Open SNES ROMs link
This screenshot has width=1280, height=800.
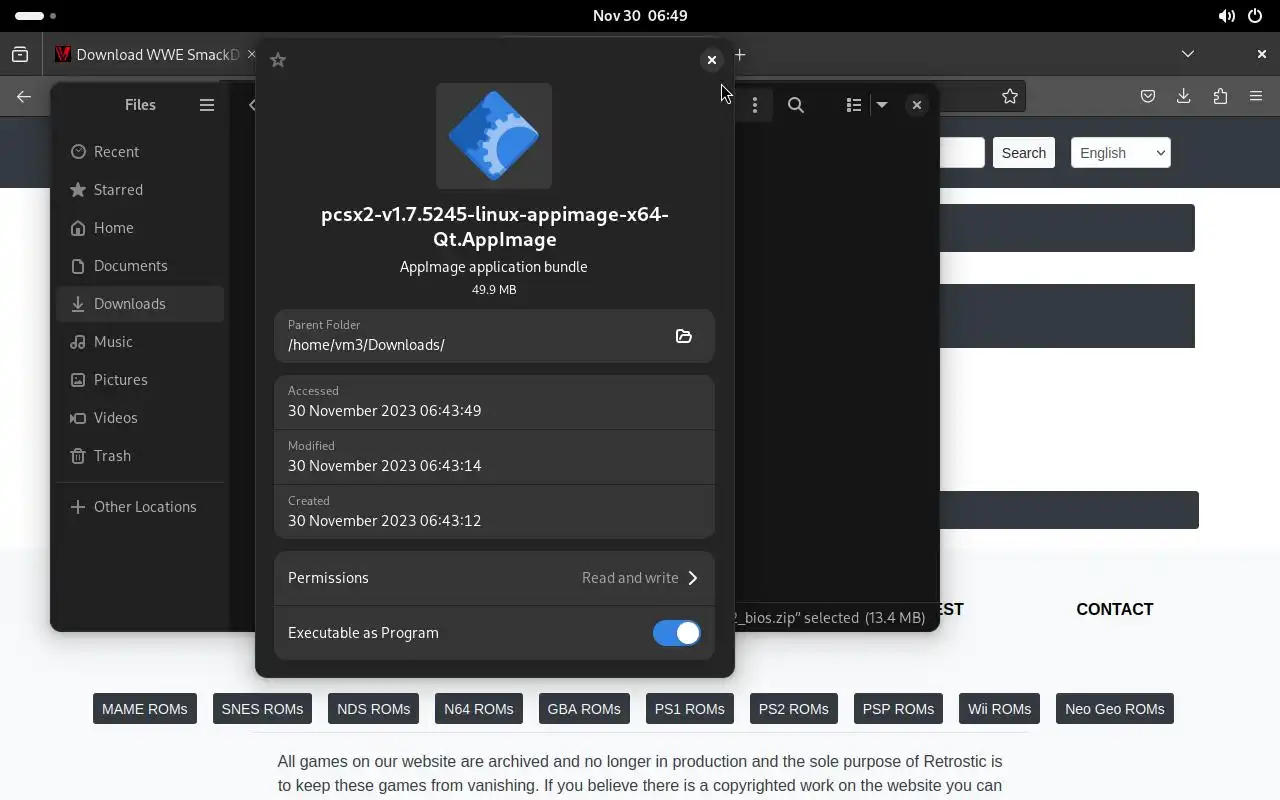tap(262, 709)
